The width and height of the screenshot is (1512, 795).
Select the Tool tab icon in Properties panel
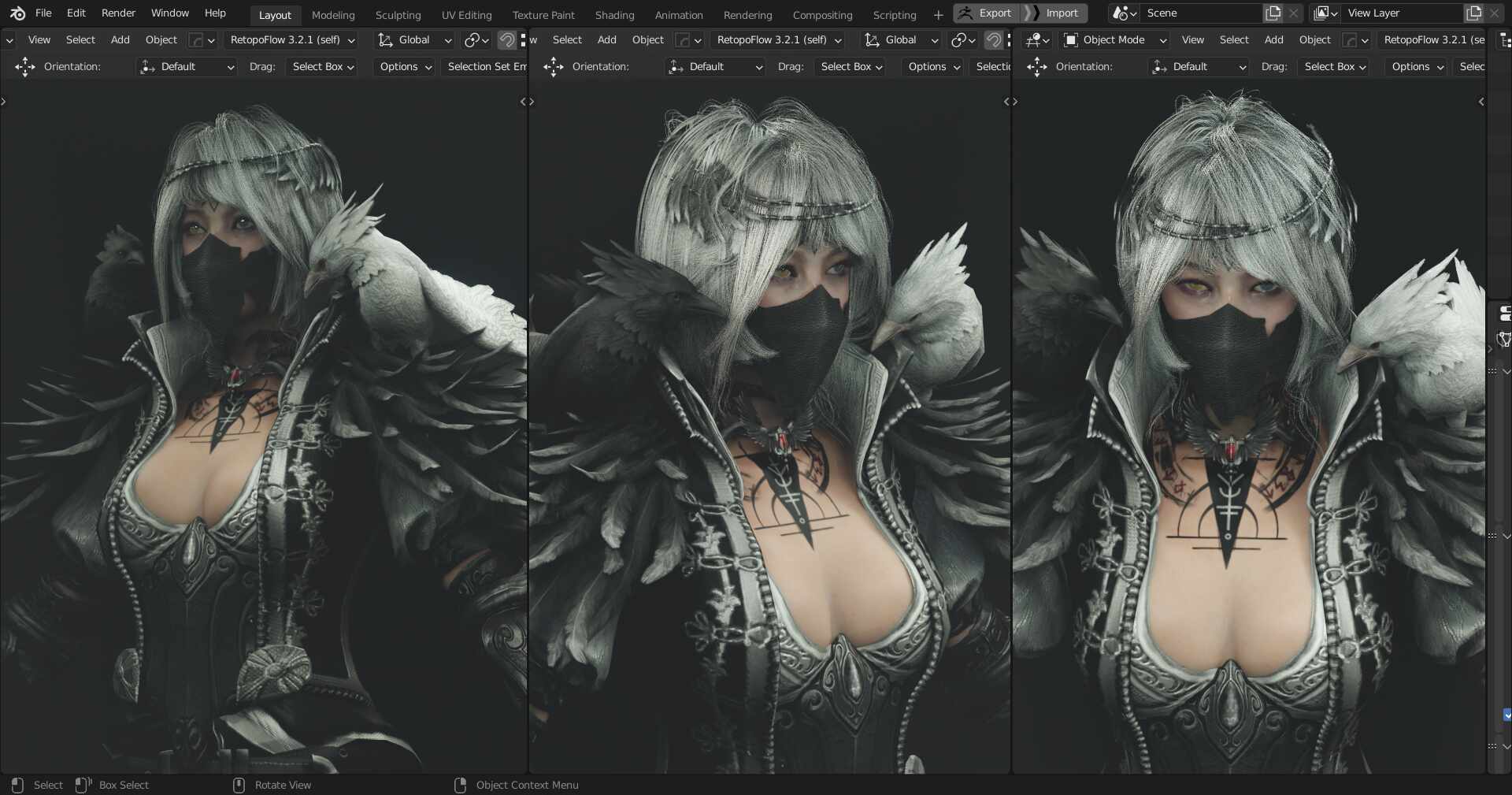1504,314
